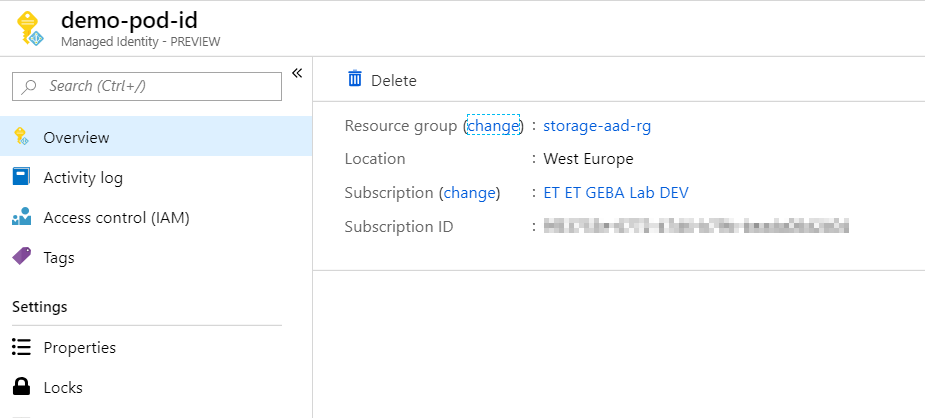Viewport: 925px width, 418px height.
Task: Click the Activity log book icon
Action: [21, 177]
